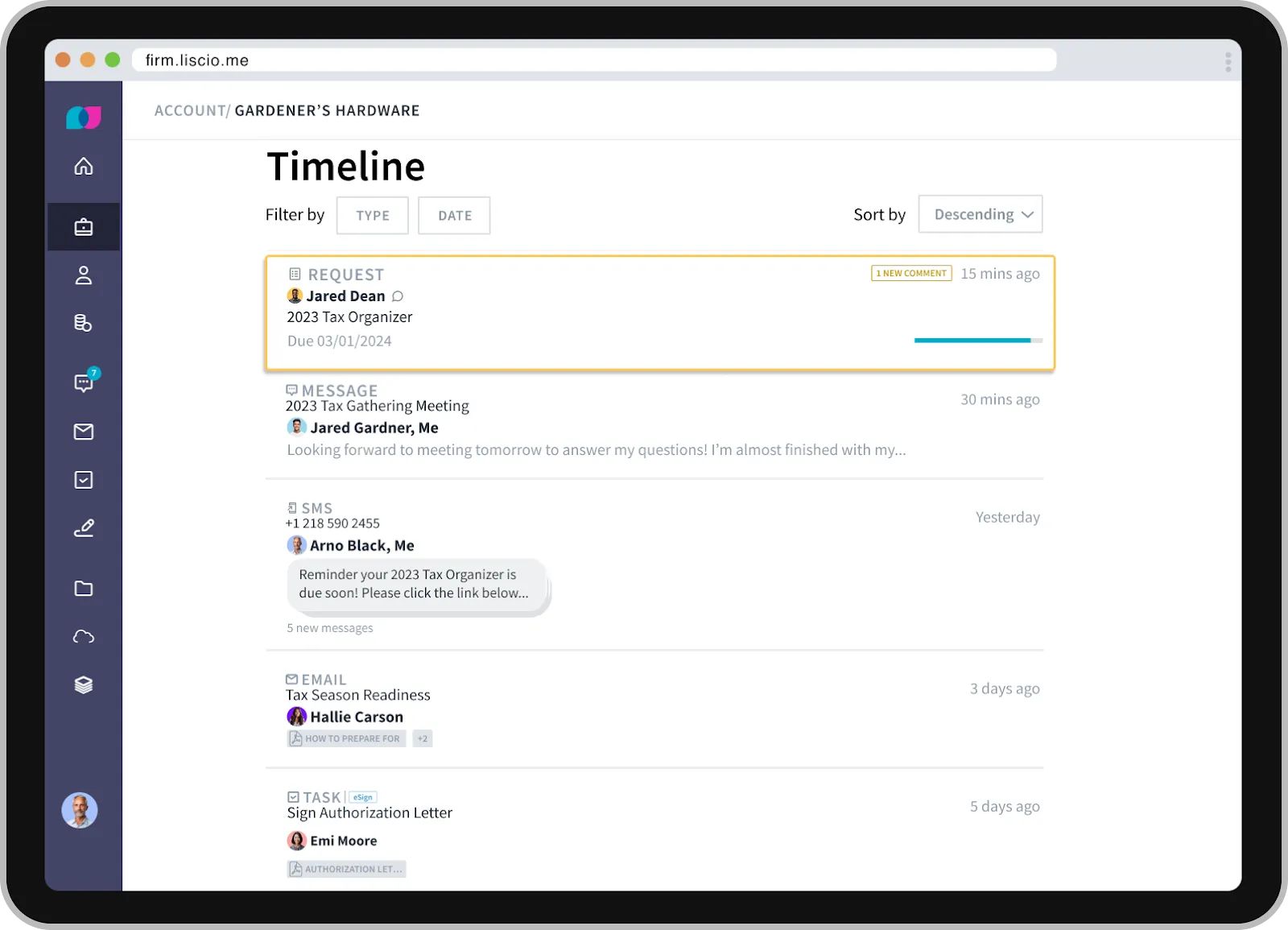This screenshot has width=1288, height=930.
Task: Open 2023 Tax Gathering Meeting message
Action: pyautogui.click(x=377, y=406)
